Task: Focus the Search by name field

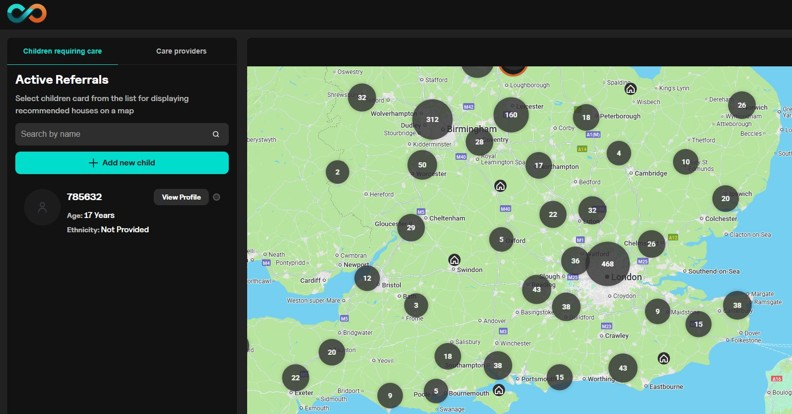Action: (112, 134)
